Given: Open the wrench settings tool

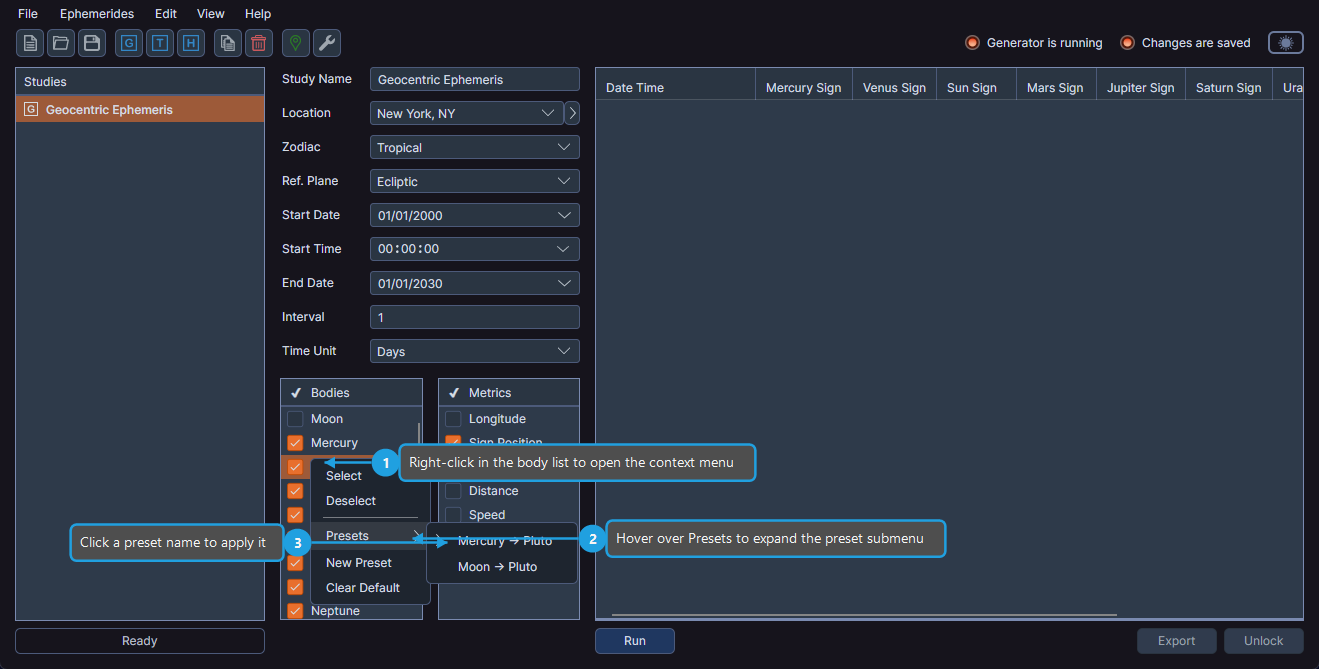Looking at the screenshot, I should [327, 43].
